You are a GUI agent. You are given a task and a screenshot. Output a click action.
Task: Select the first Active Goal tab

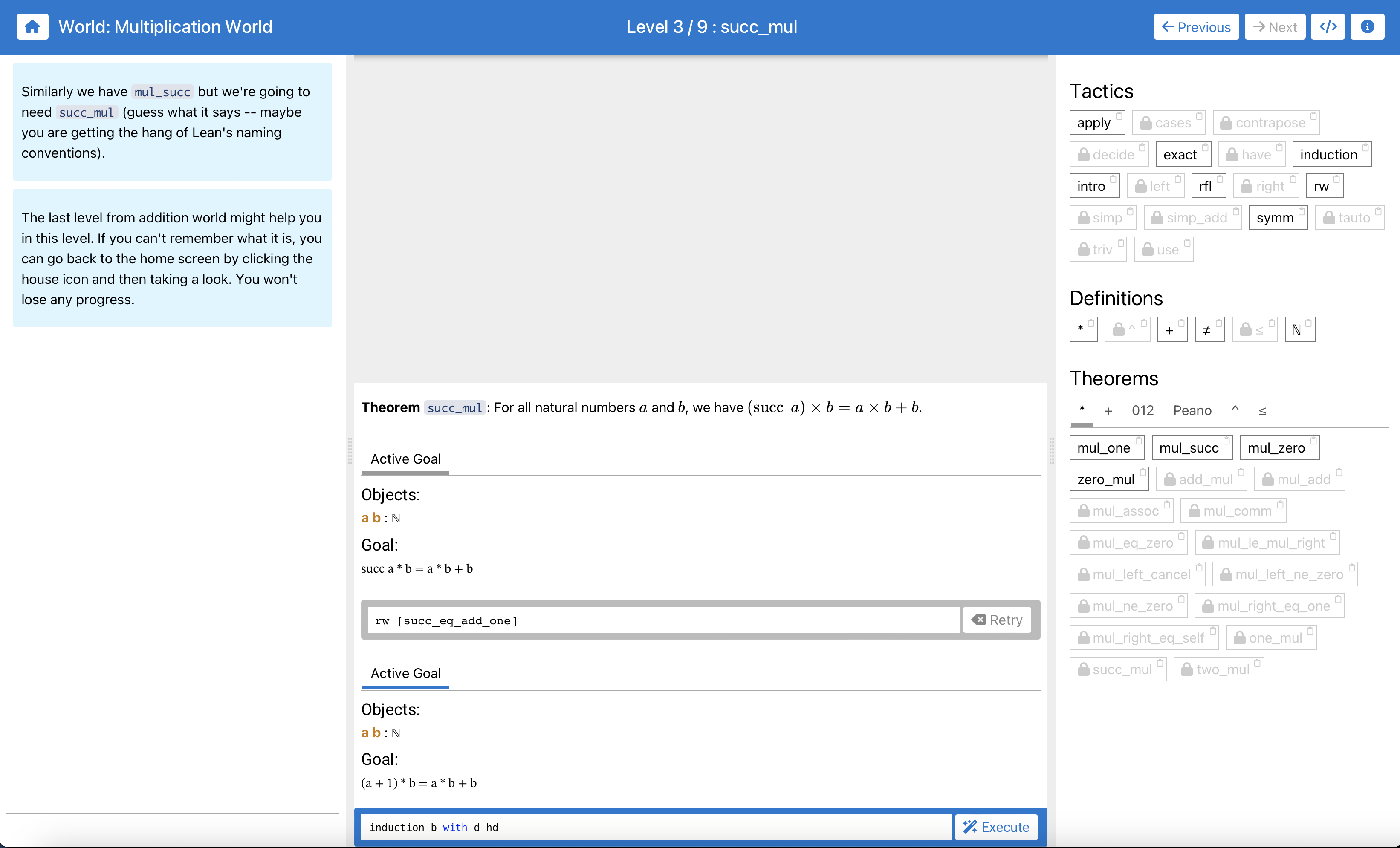[405, 459]
